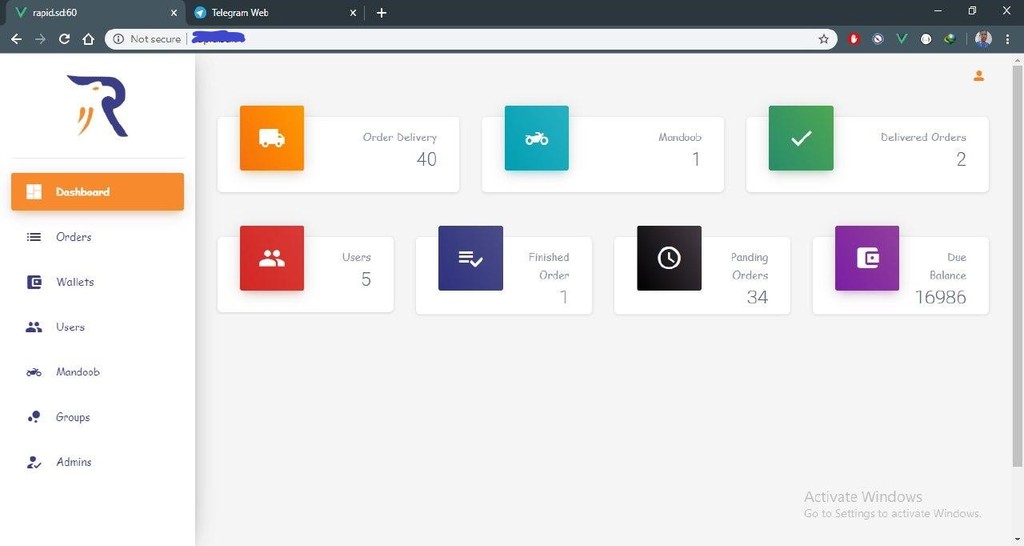Click the Groups bubbles icon in sidebar
The width and height of the screenshot is (1024, 546).
(34, 417)
